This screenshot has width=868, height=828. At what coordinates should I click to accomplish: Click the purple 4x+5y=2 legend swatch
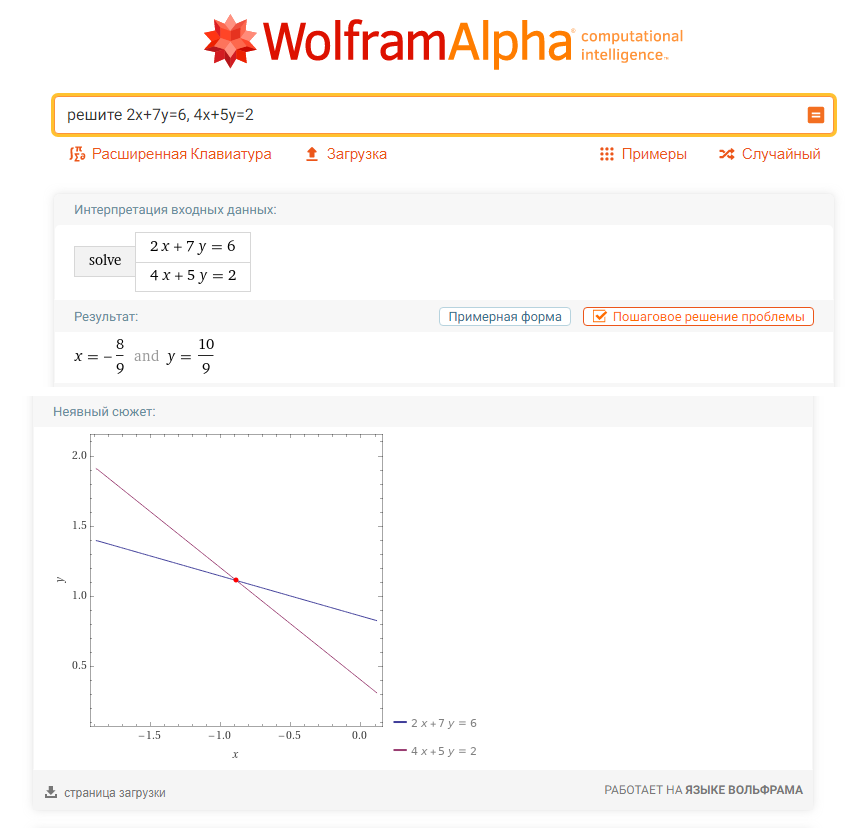pyautogui.click(x=400, y=750)
